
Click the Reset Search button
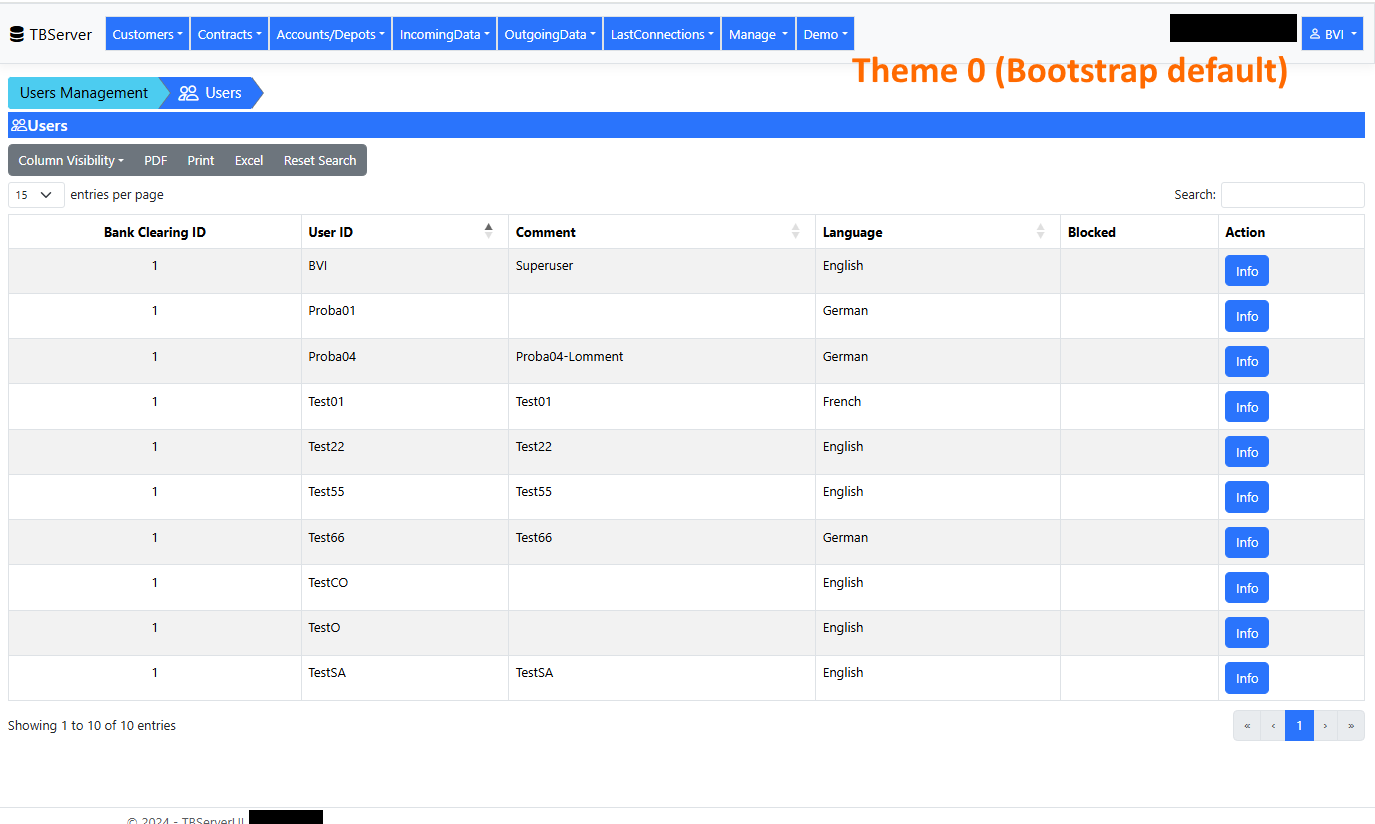[x=320, y=160]
